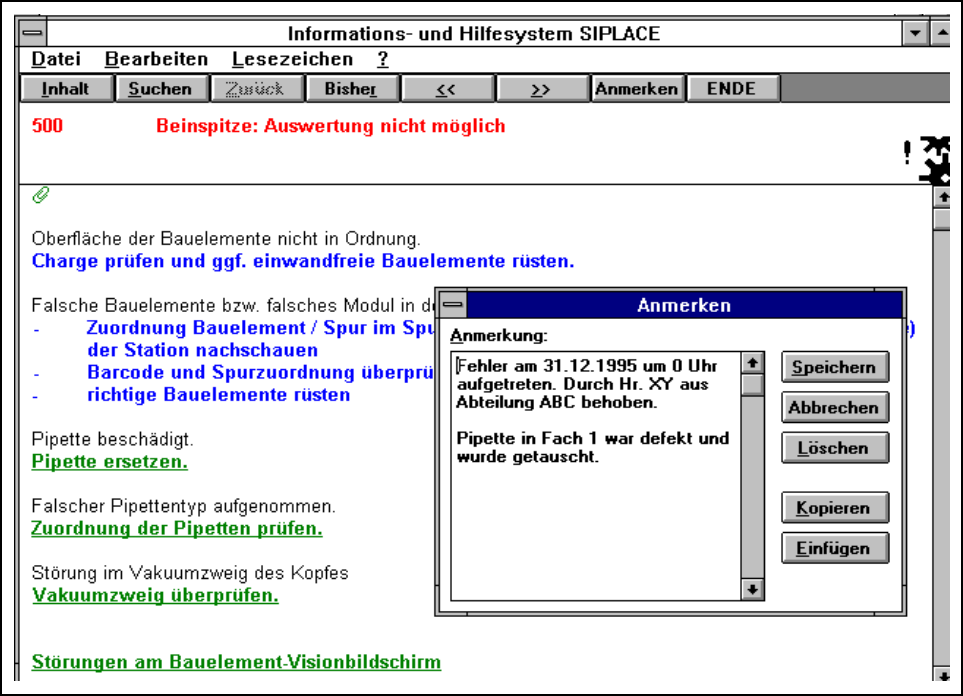This screenshot has width=963, height=696.
Task: Click the text richtige Bauelemente rüsten
Action: coord(219,394)
